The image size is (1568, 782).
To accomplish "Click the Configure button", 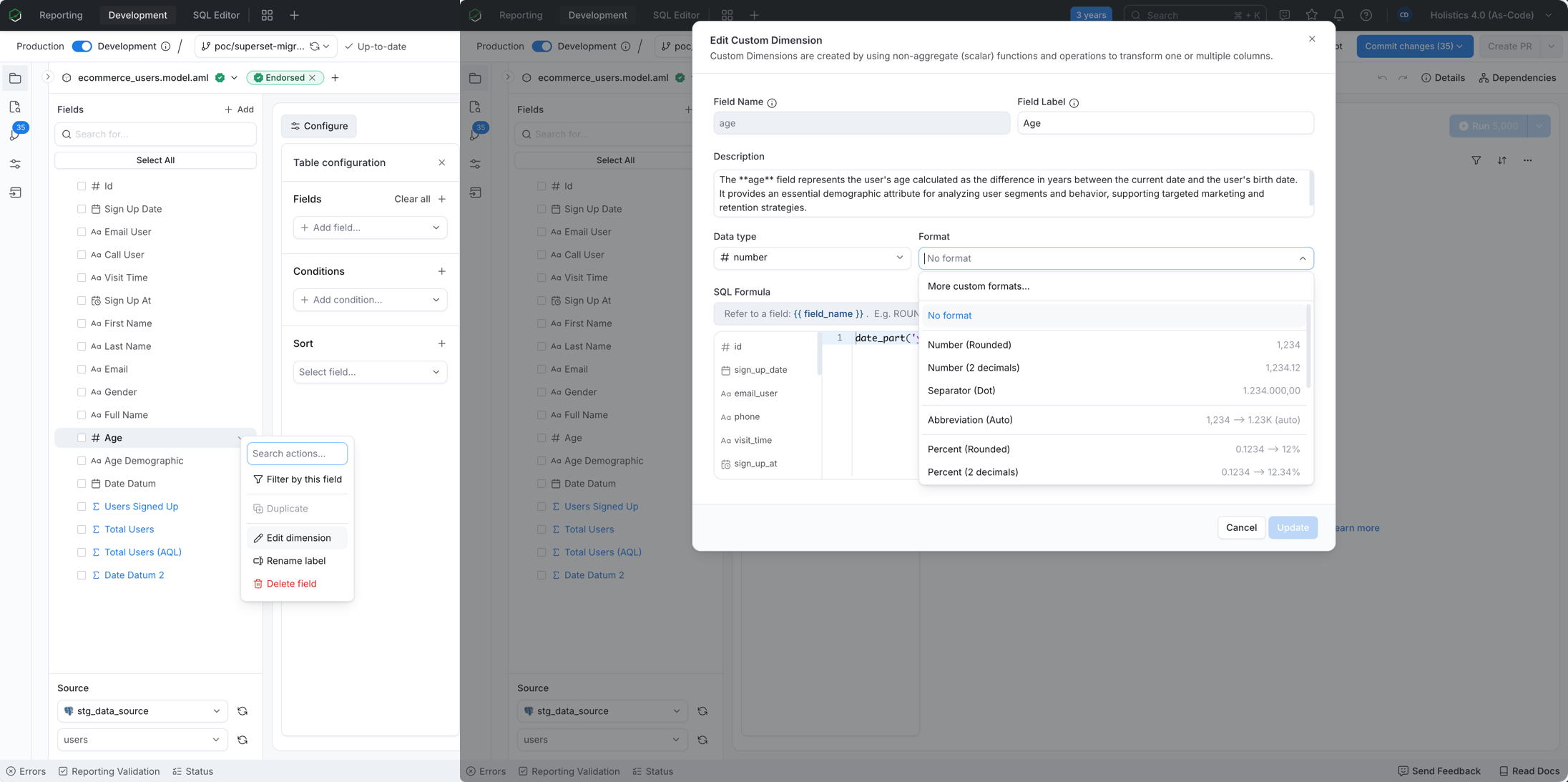I will 319,126.
